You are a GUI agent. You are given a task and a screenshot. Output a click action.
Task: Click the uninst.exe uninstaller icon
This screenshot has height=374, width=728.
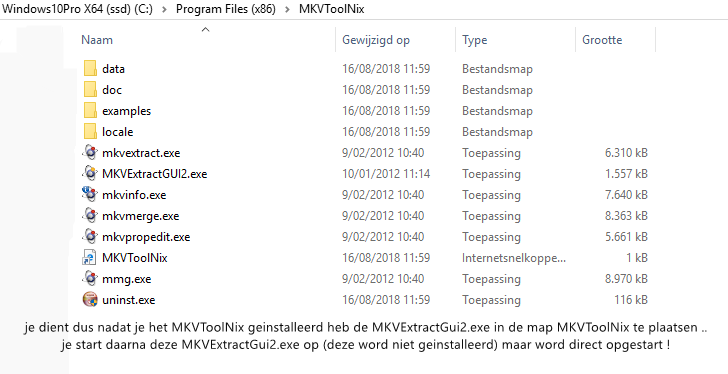(x=90, y=299)
